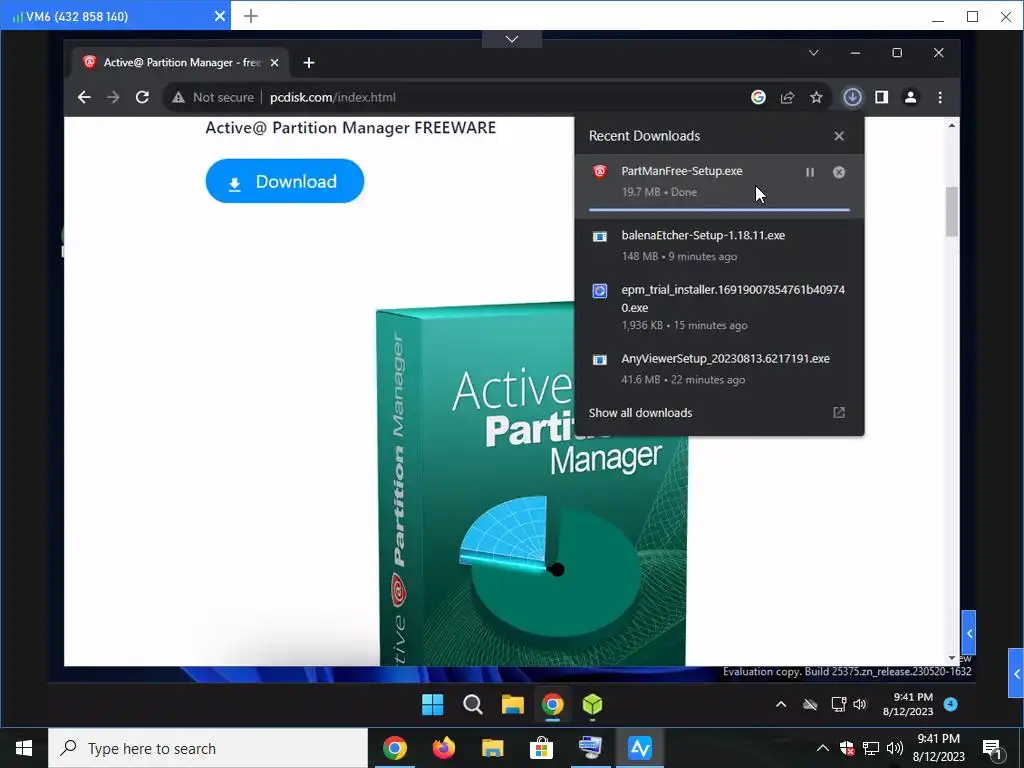Click the Chrome downloads toolbar icon

(x=852, y=97)
